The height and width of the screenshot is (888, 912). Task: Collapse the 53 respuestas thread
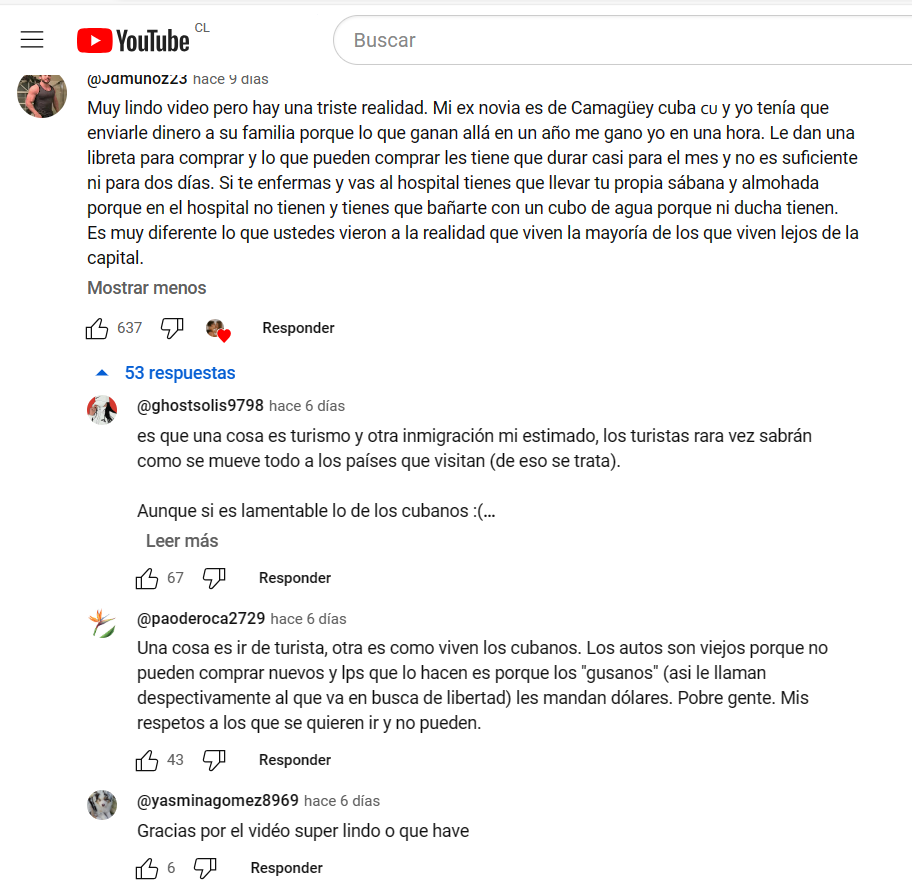[166, 373]
